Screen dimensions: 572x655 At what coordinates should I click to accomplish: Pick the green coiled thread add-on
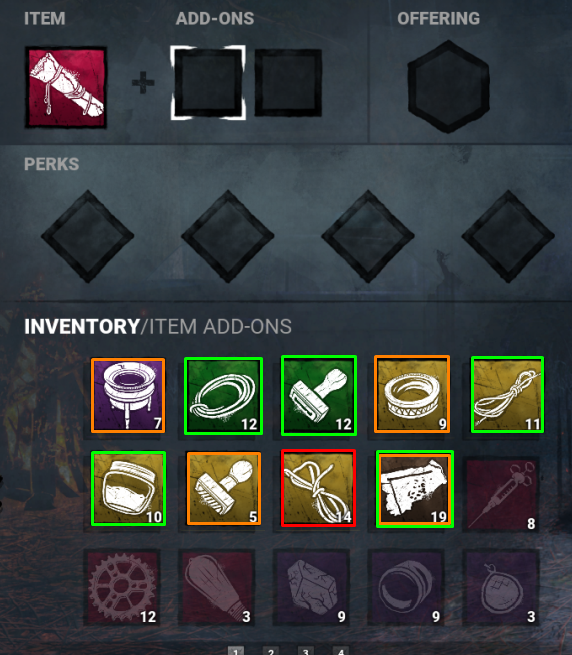[224, 396]
